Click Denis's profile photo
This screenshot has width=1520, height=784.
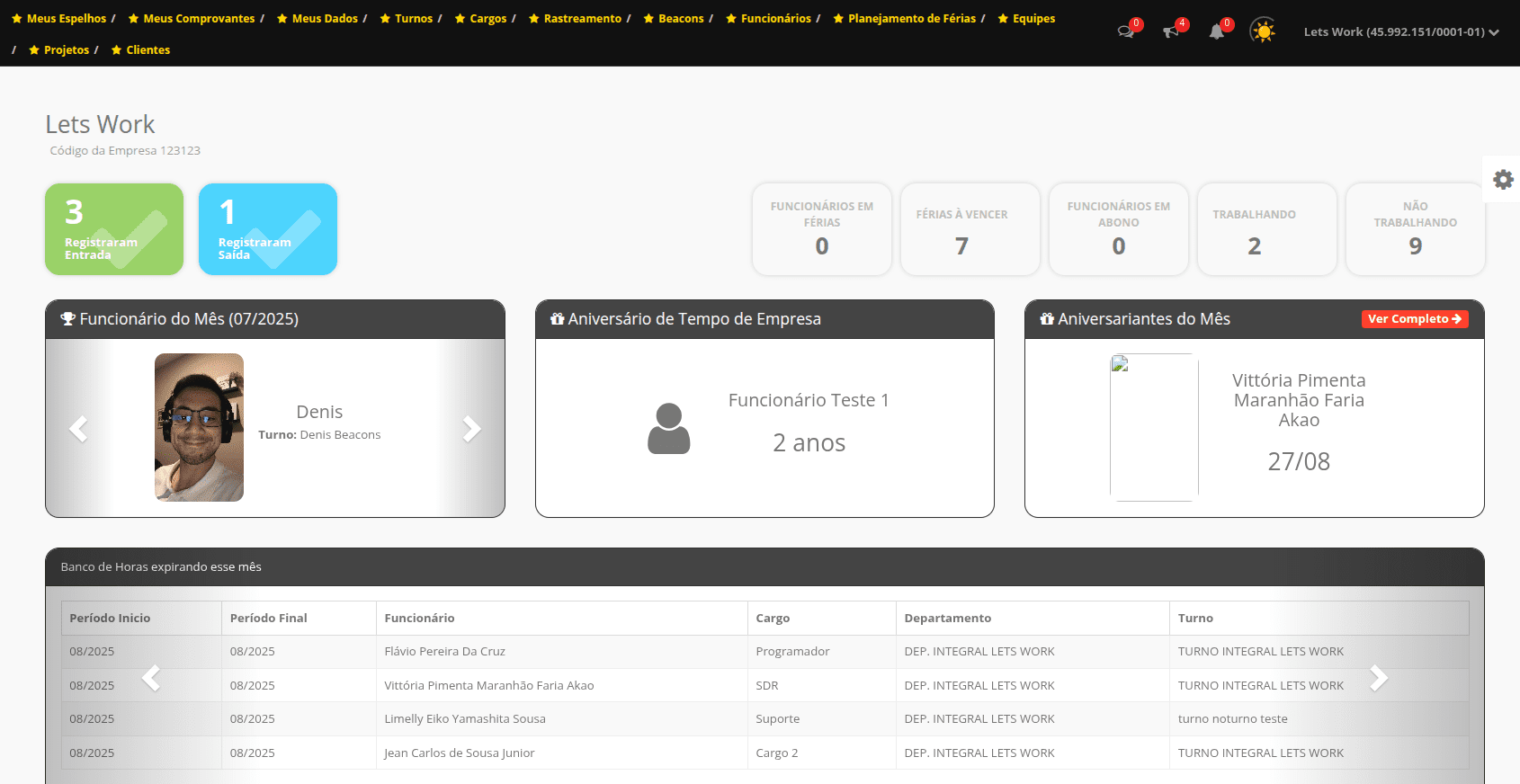point(199,427)
